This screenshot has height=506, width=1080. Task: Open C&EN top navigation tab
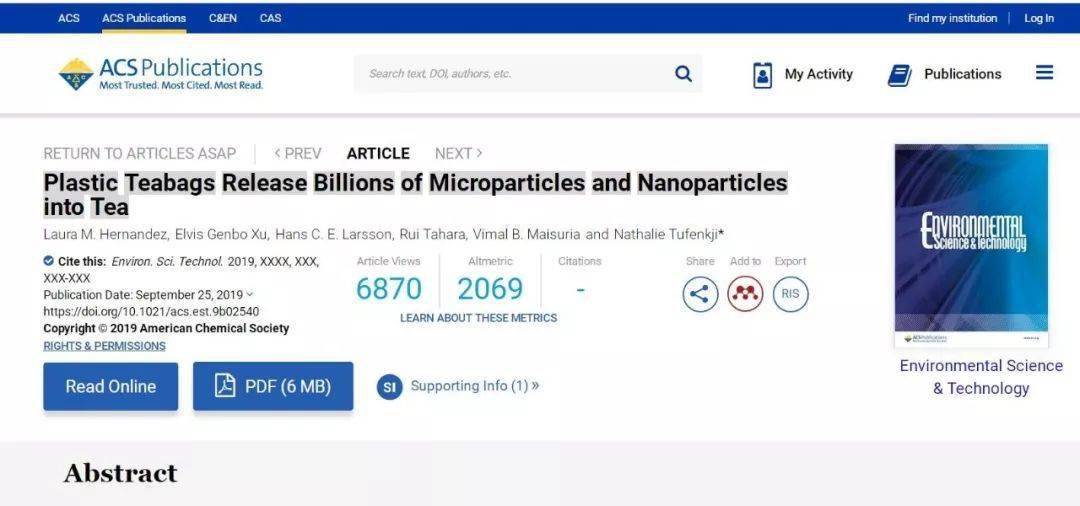pos(223,18)
